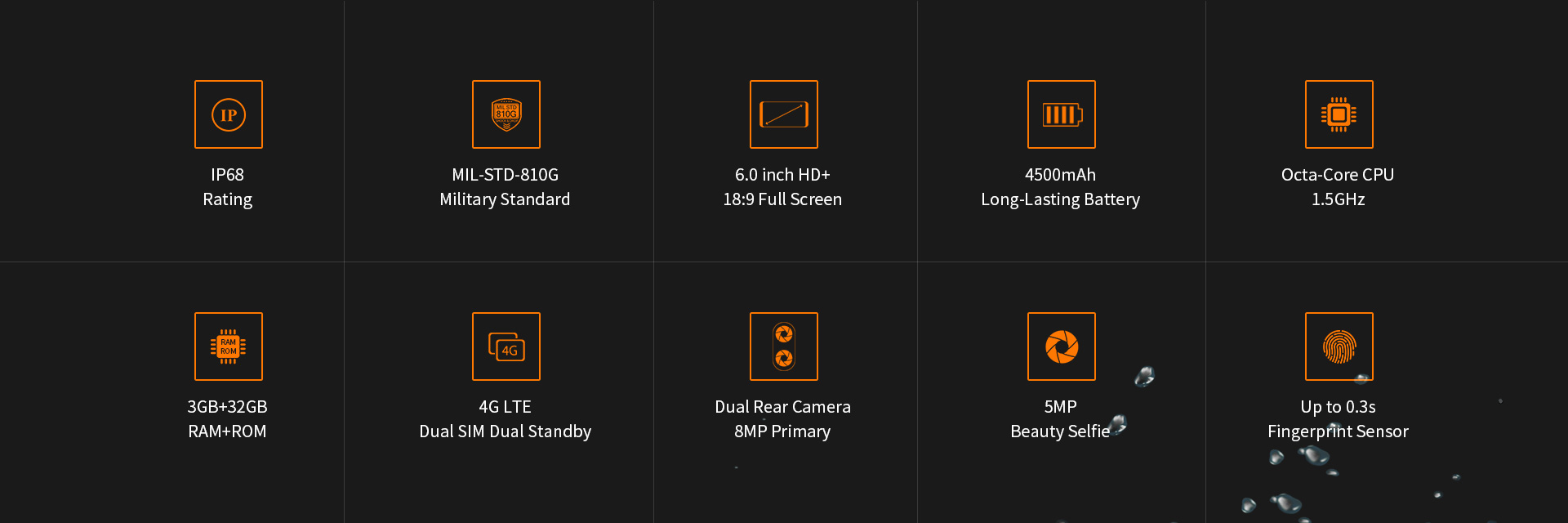Image resolution: width=1568 pixels, height=523 pixels.
Task: Click '6.0 inch HD+ 18:9 Full Screen' text
Action: (782, 187)
